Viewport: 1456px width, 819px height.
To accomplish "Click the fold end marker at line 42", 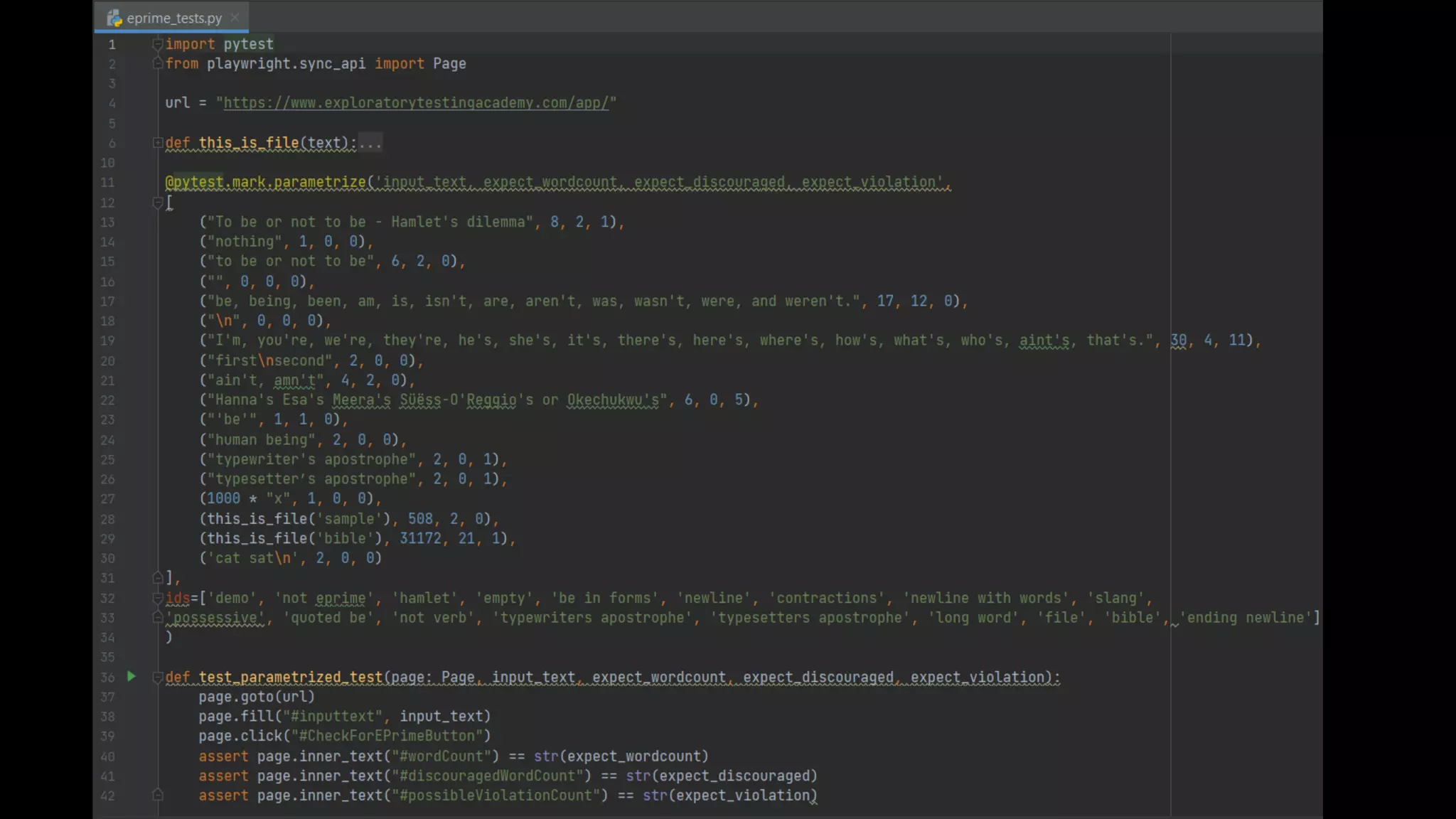I will pos(158,795).
